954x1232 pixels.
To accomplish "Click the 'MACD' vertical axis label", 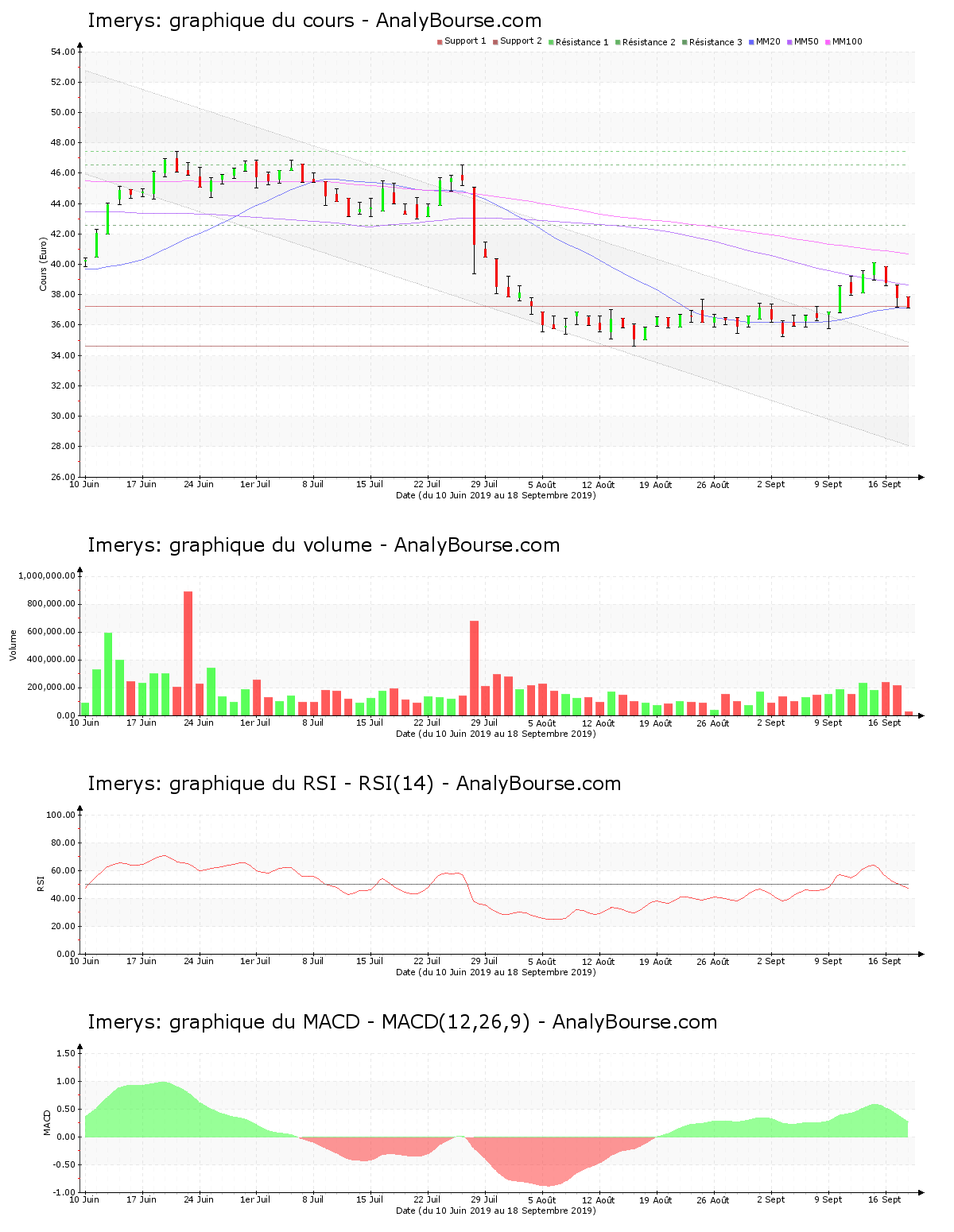I will pyautogui.click(x=47, y=1122).
